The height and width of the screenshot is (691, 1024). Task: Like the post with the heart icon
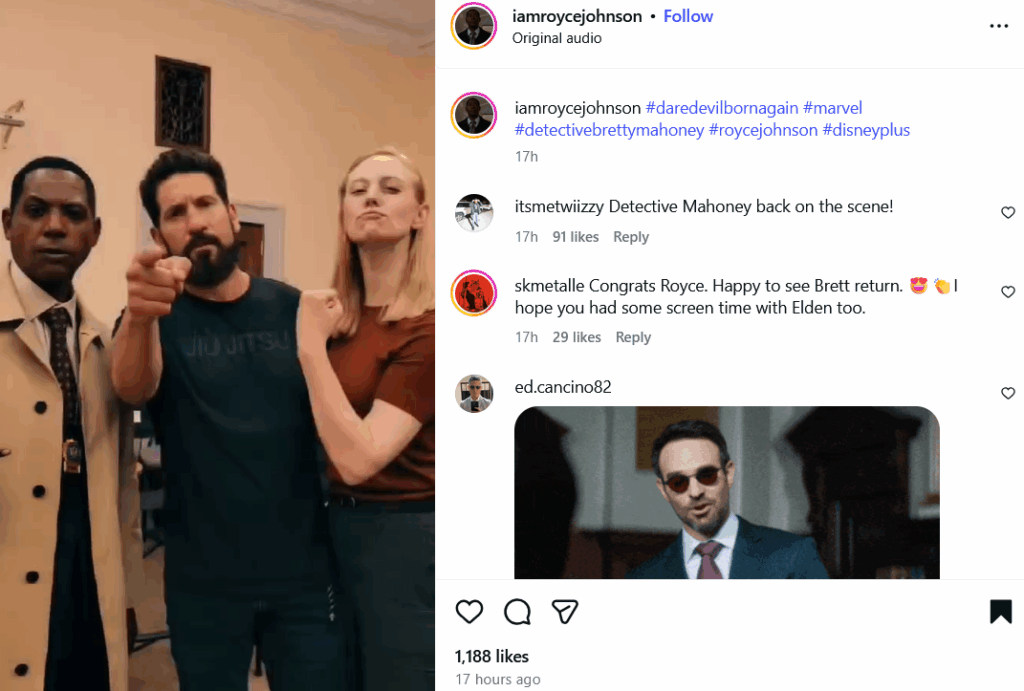[469, 612]
